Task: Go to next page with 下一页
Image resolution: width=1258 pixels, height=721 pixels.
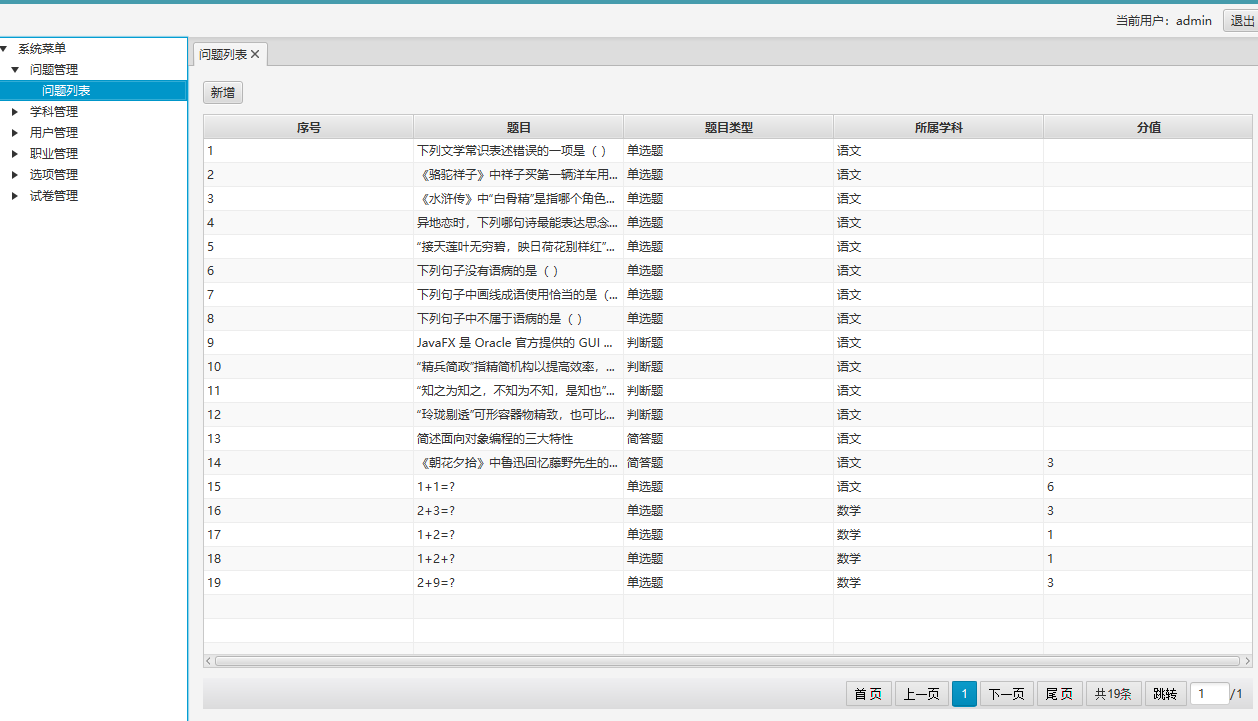Action: (1006, 694)
